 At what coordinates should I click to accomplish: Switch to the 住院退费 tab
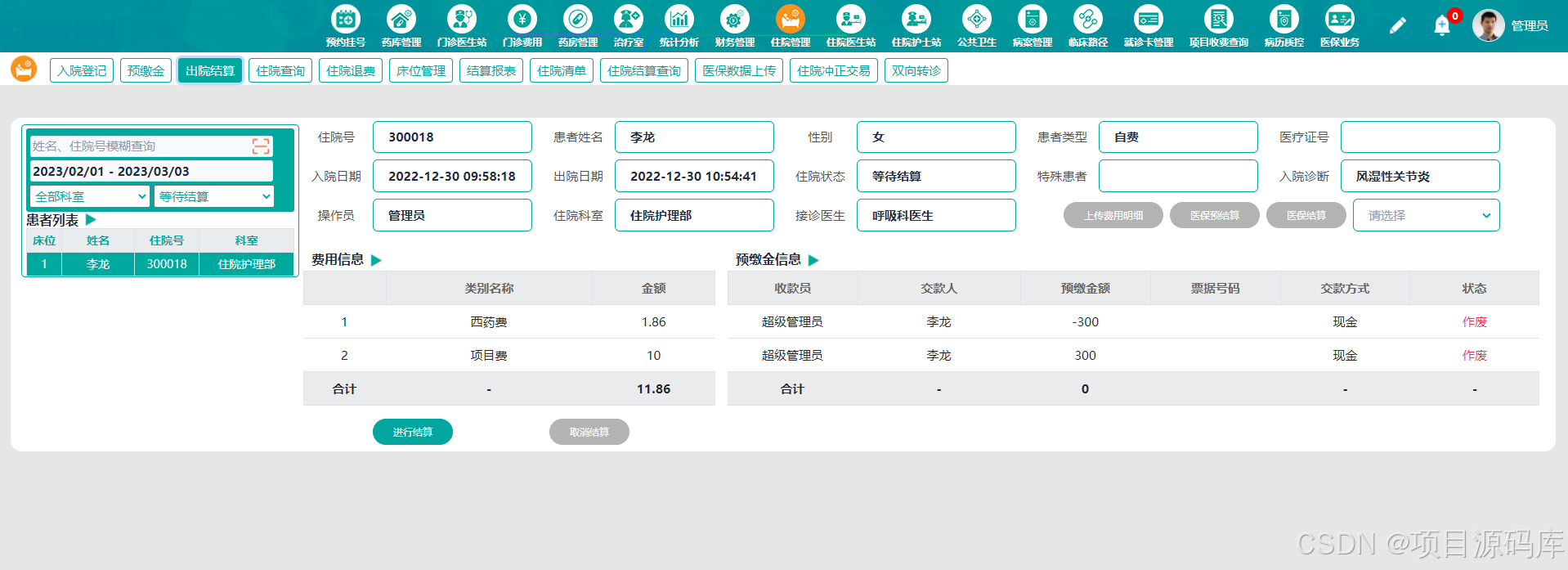[x=351, y=70]
